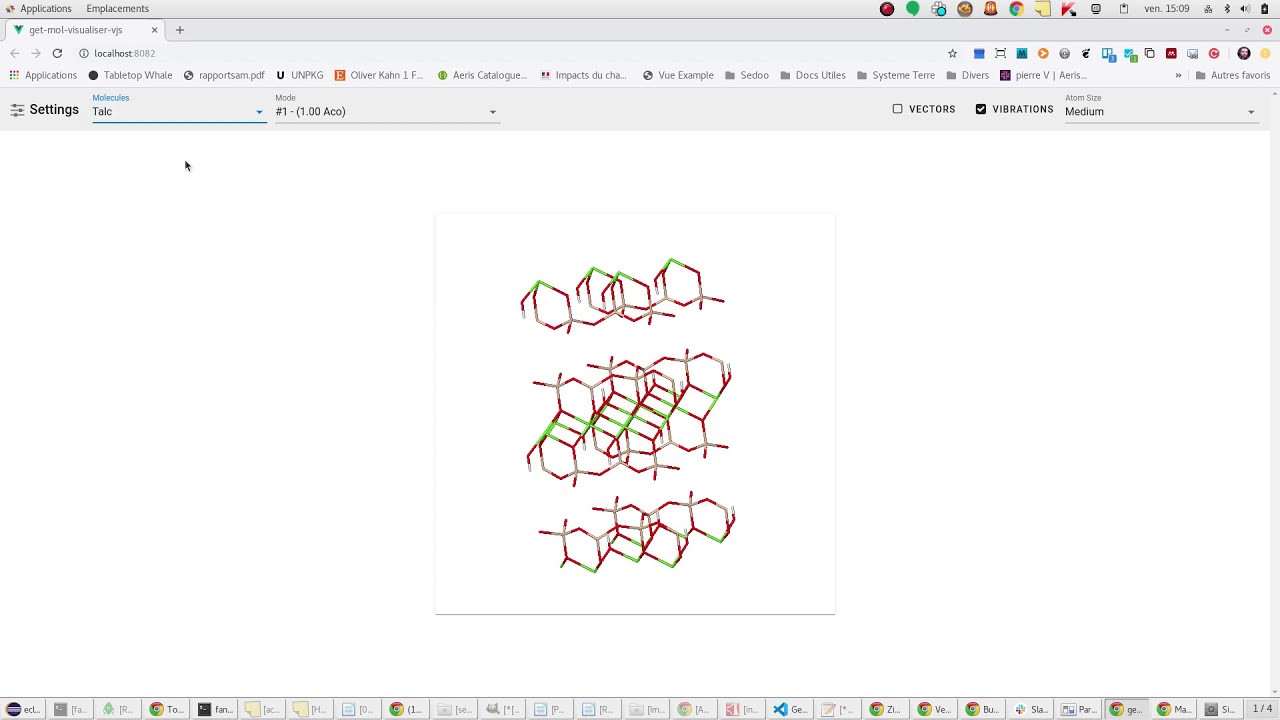Viewport: 1280px width, 720px height.
Task: Switch to terminal 'fan...' in taskbar
Action: [216, 709]
